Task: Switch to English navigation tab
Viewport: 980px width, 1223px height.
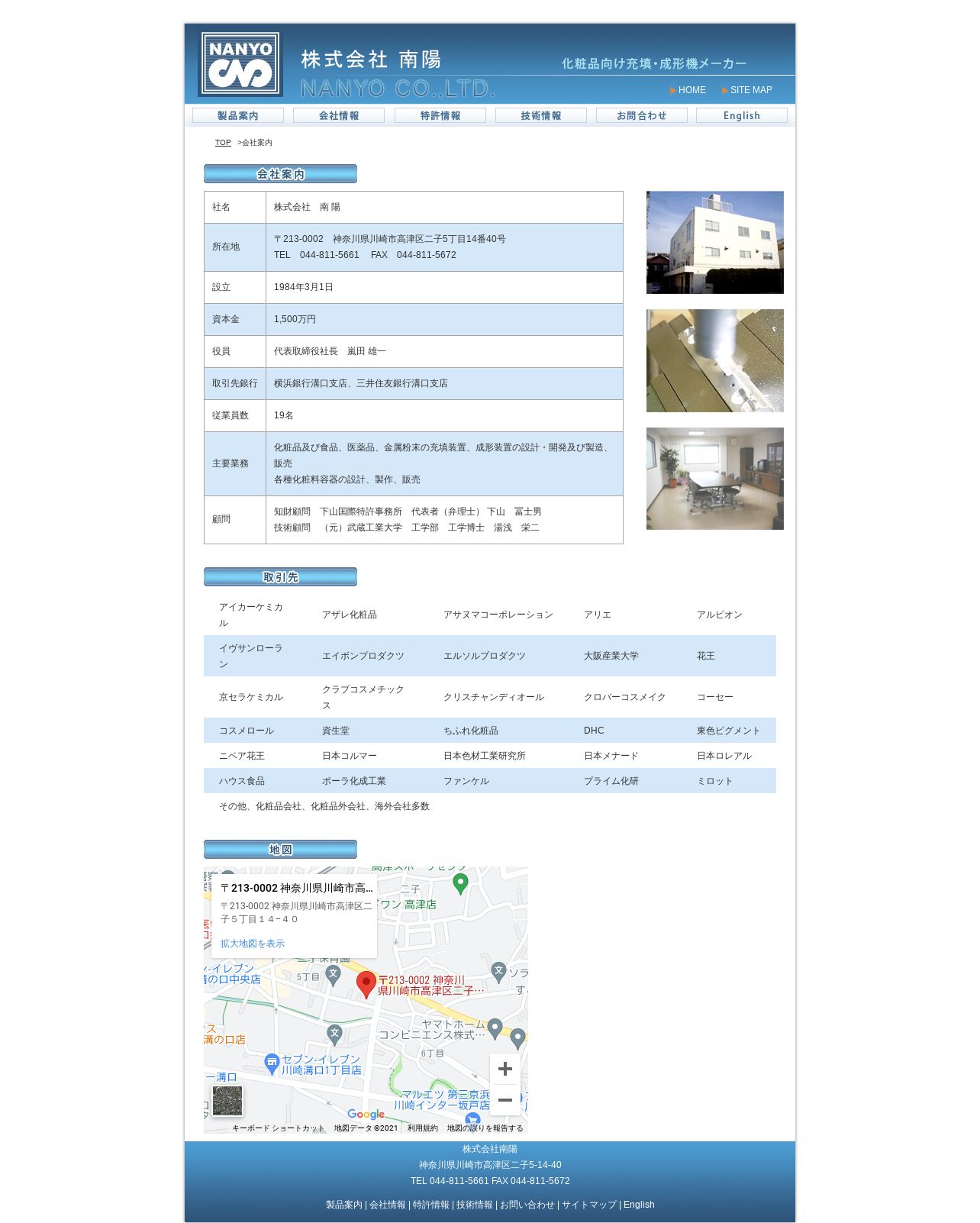Action: tap(742, 115)
